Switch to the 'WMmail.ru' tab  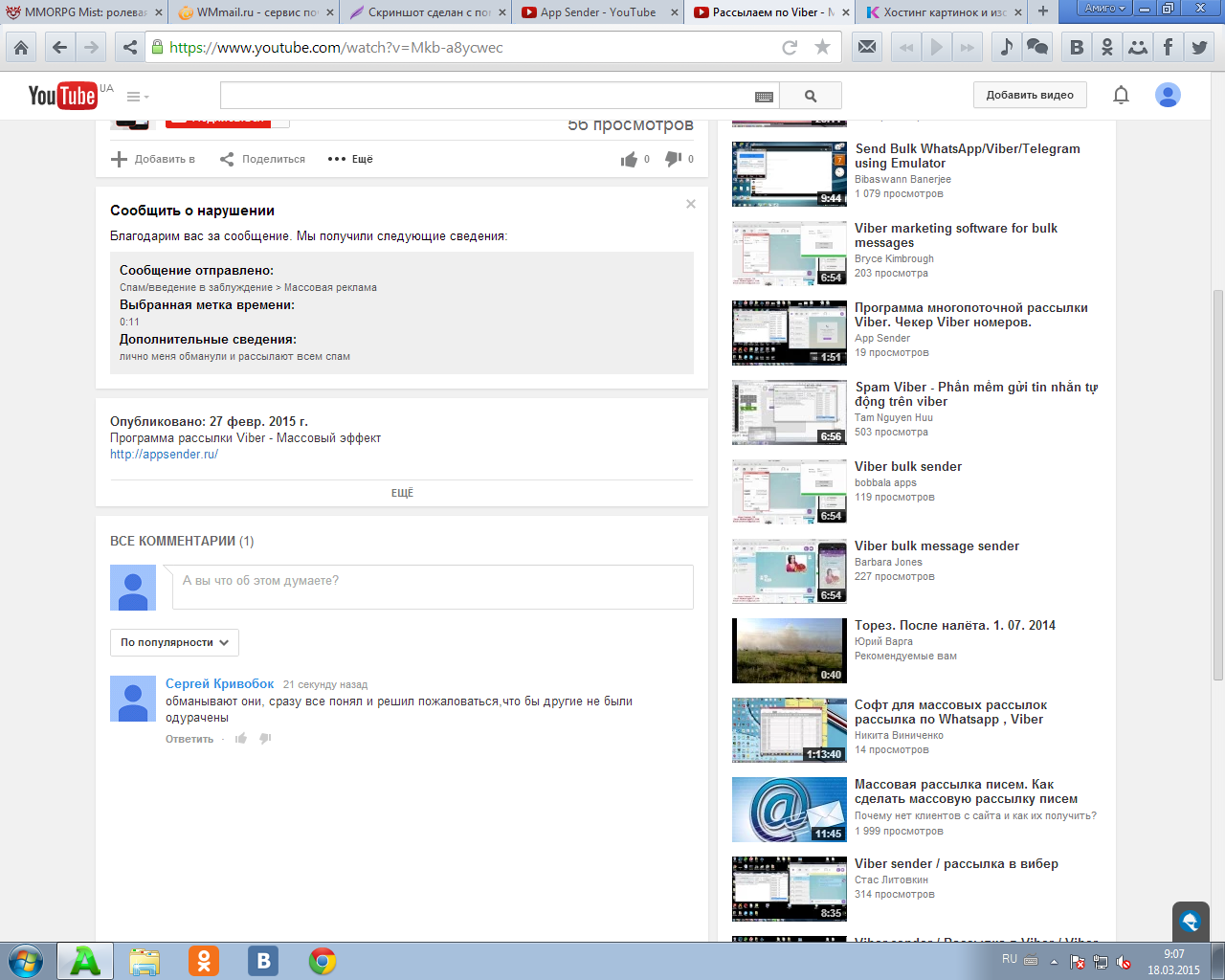(256, 11)
